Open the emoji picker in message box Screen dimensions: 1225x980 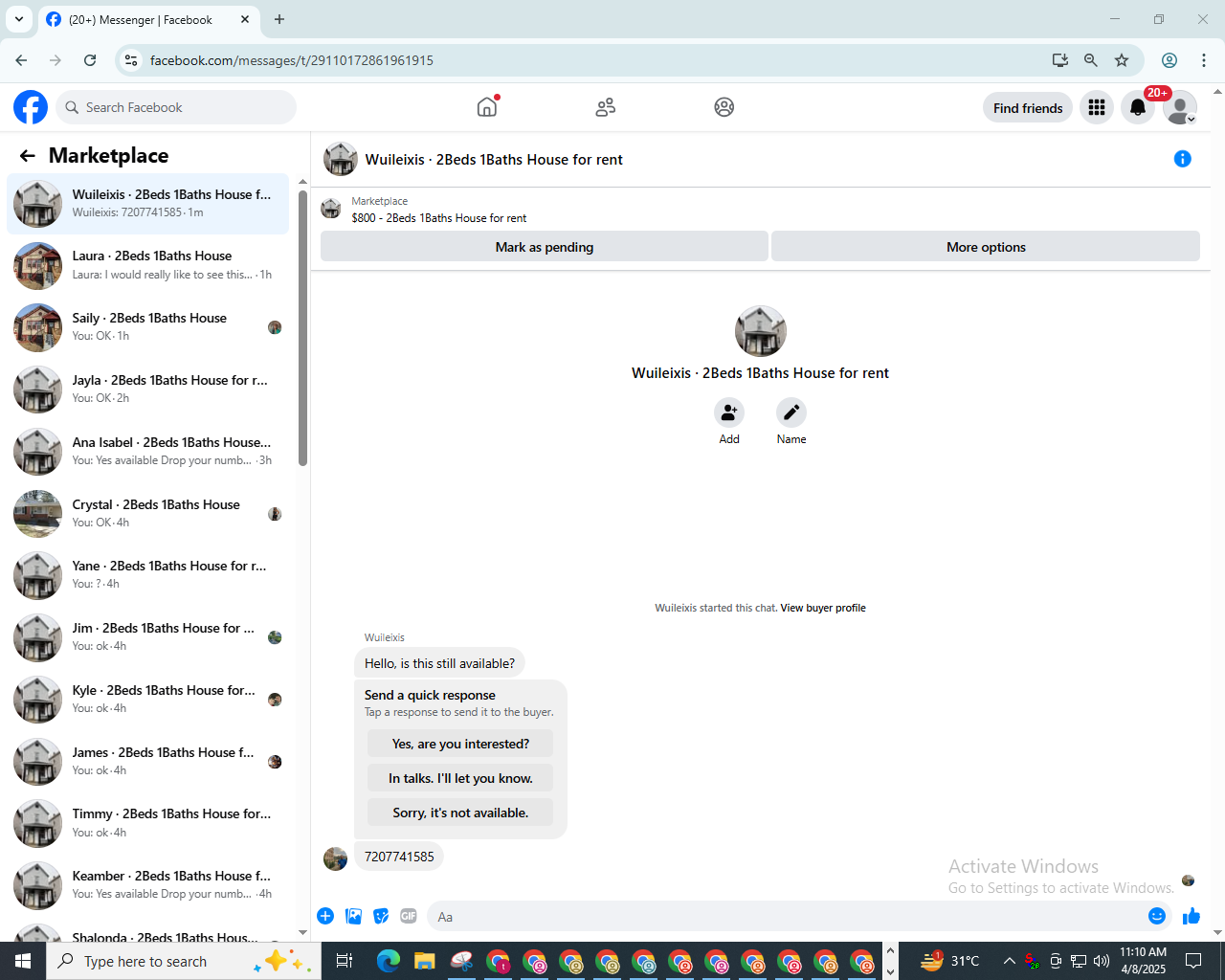point(1157,916)
